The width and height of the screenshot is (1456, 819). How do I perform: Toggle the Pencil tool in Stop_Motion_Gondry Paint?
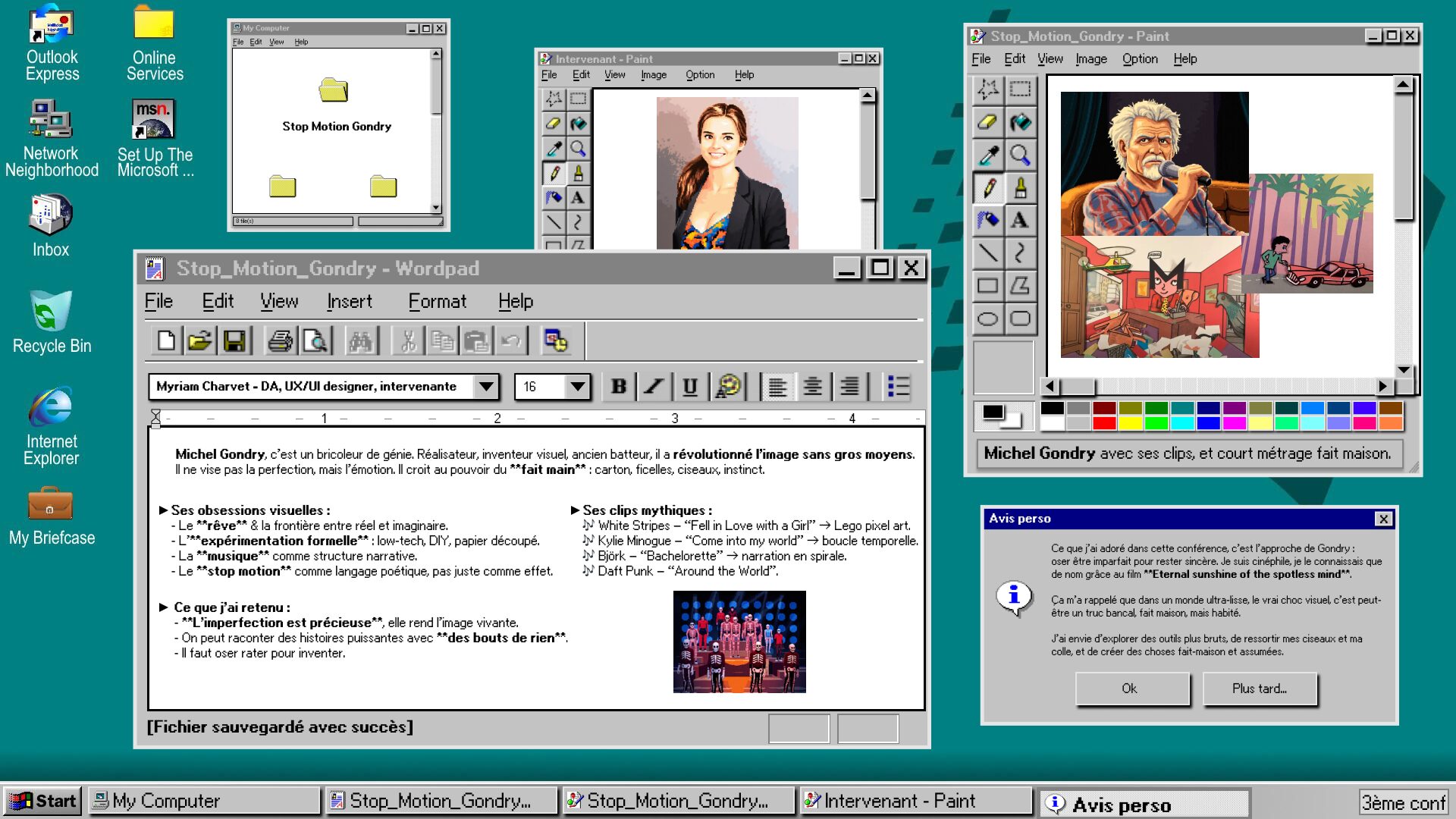coord(987,187)
